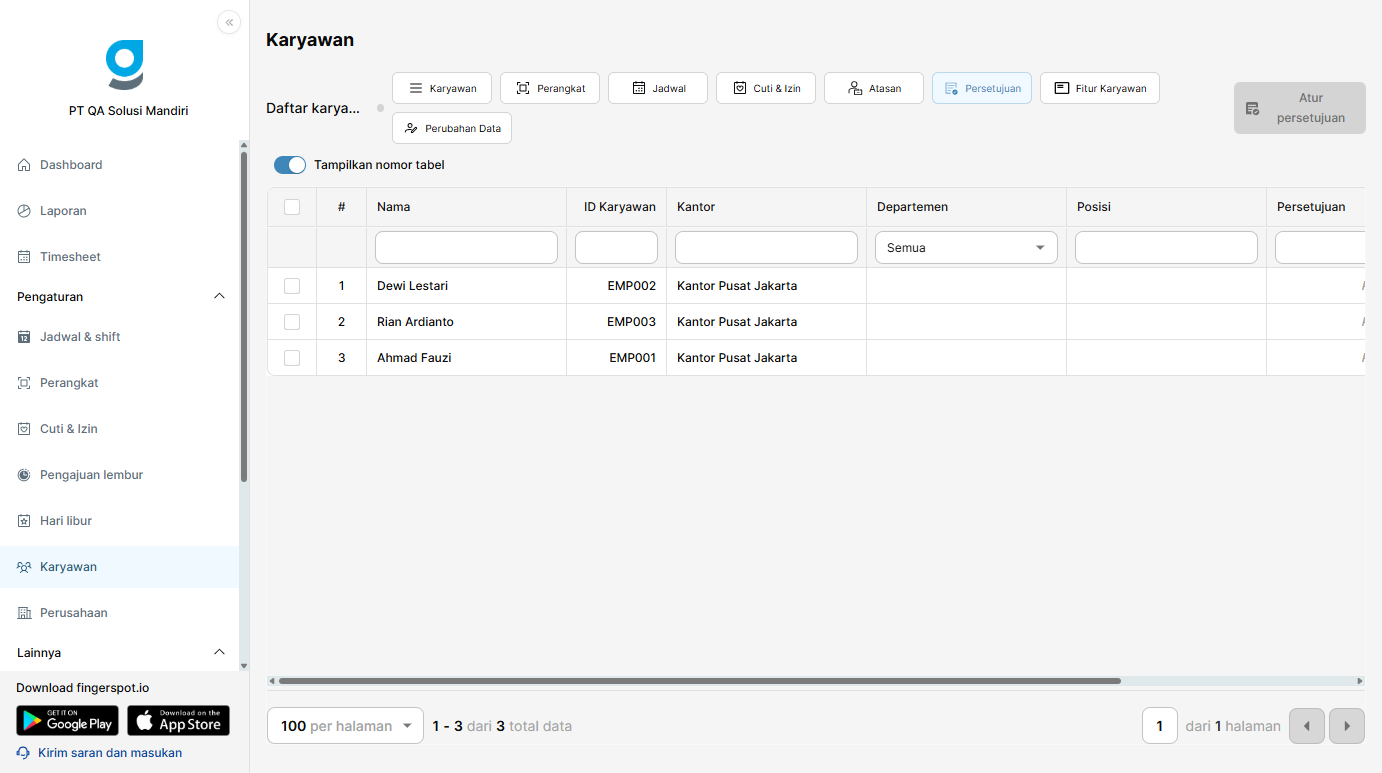This screenshot has width=1382, height=773.
Task: Open the Departemen filter dropdown
Action: point(966,248)
